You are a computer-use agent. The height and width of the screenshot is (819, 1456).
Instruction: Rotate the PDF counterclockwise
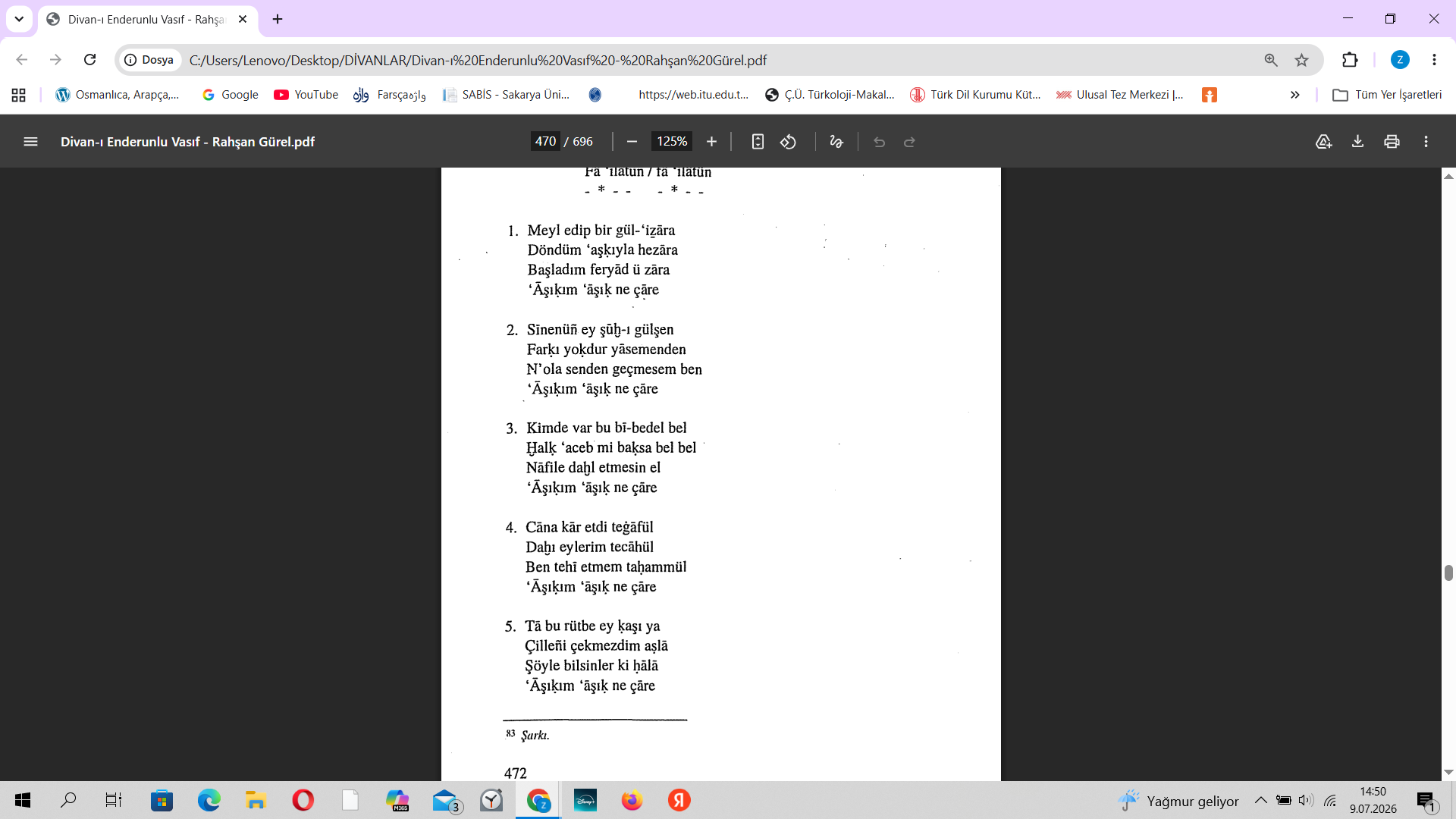pos(789,142)
